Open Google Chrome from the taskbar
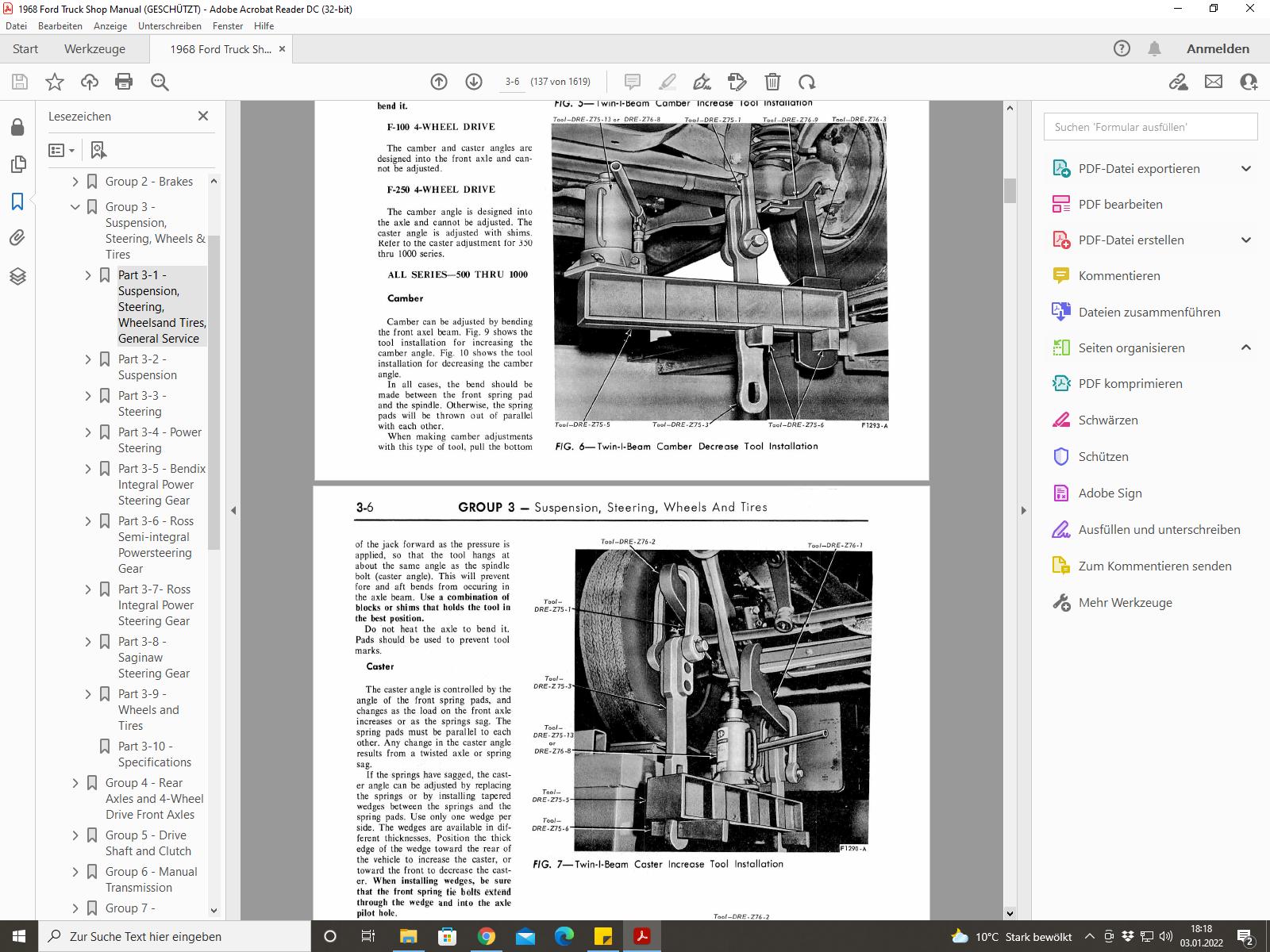 click(x=486, y=936)
